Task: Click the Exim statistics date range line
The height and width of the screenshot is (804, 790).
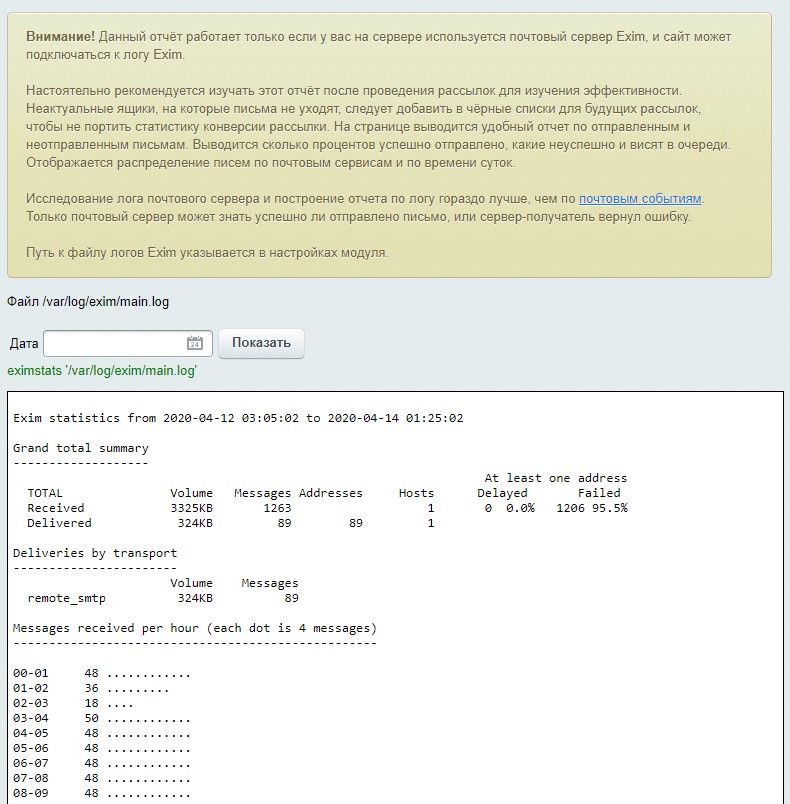Action: coord(238,418)
